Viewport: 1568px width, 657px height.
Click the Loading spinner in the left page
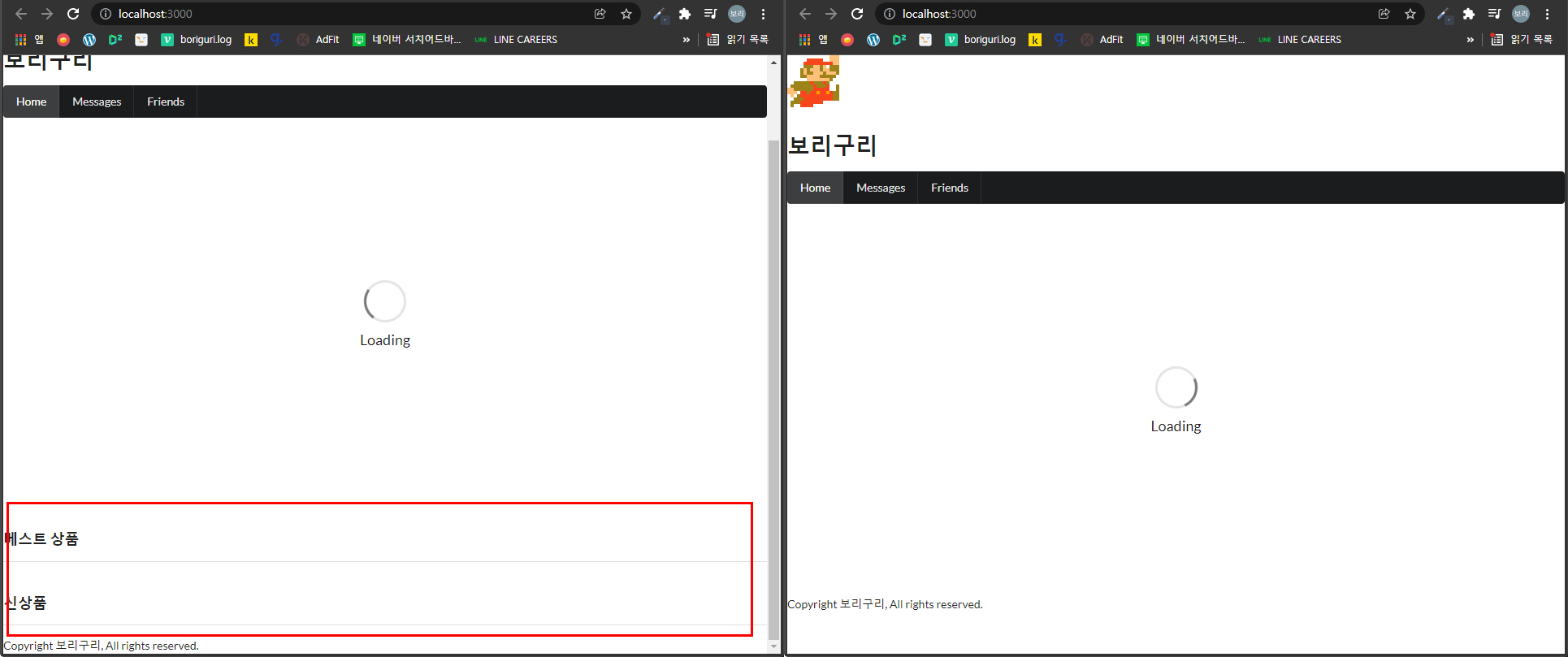point(385,301)
